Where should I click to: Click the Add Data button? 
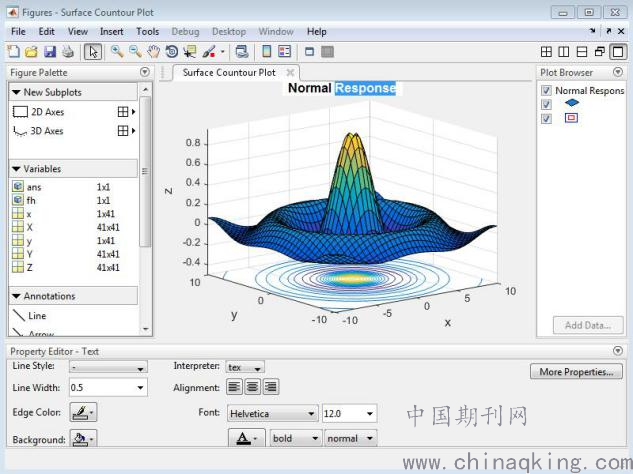pyautogui.click(x=587, y=325)
